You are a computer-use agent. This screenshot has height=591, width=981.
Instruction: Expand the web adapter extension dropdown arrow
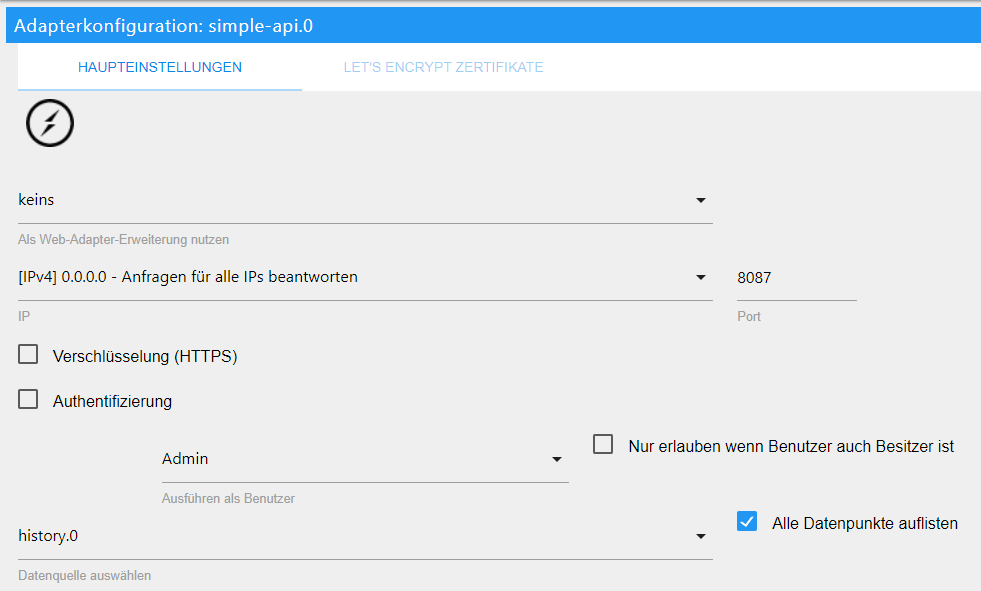701,200
